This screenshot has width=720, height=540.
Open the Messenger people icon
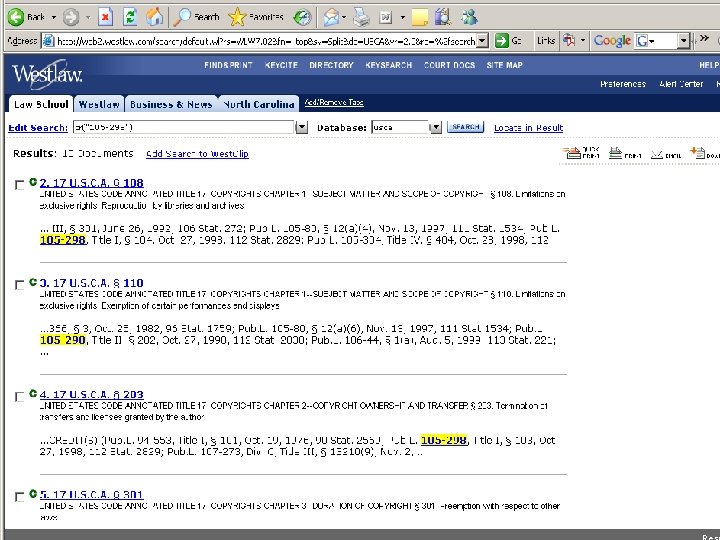coord(469,17)
